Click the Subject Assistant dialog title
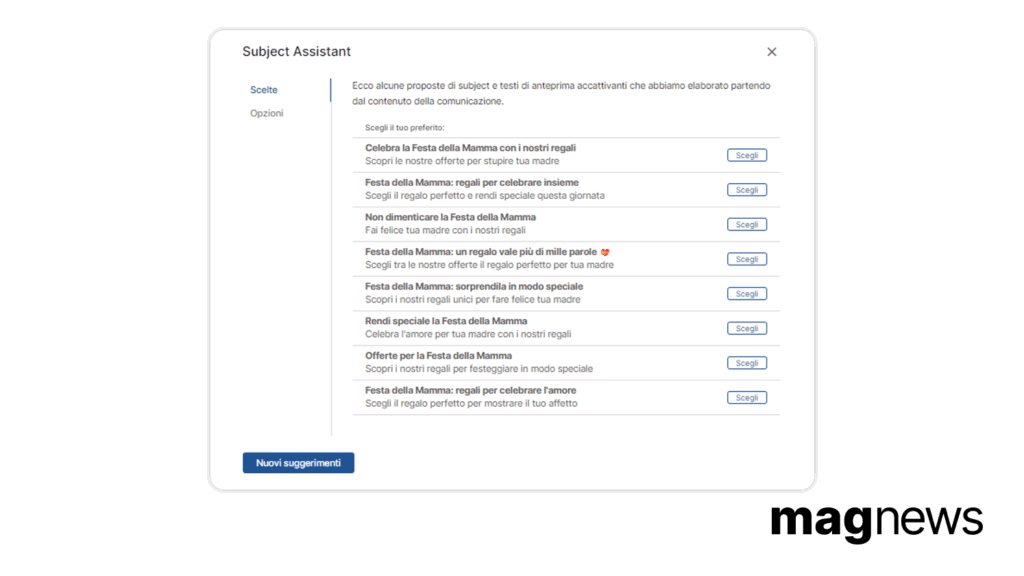This screenshot has width=1024, height=576. pyautogui.click(x=296, y=52)
